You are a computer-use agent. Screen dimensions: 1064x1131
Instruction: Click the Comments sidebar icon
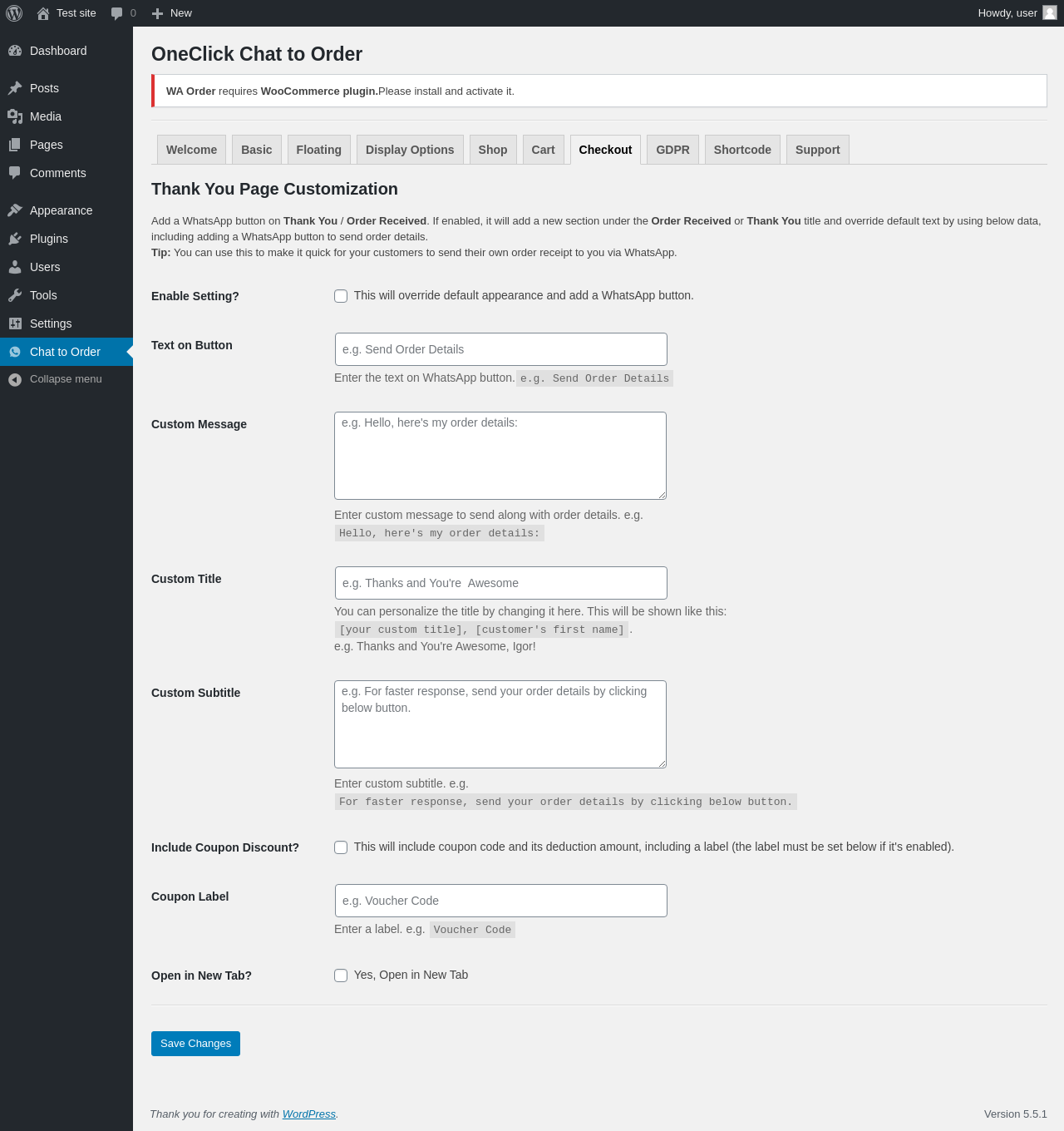[x=15, y=173]
